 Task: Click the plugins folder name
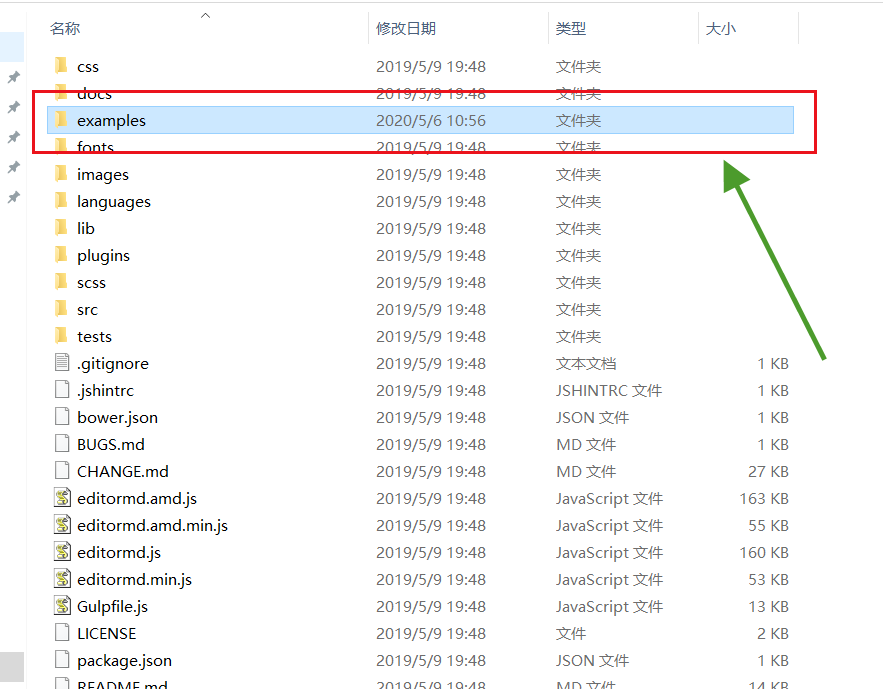(104, 256)
